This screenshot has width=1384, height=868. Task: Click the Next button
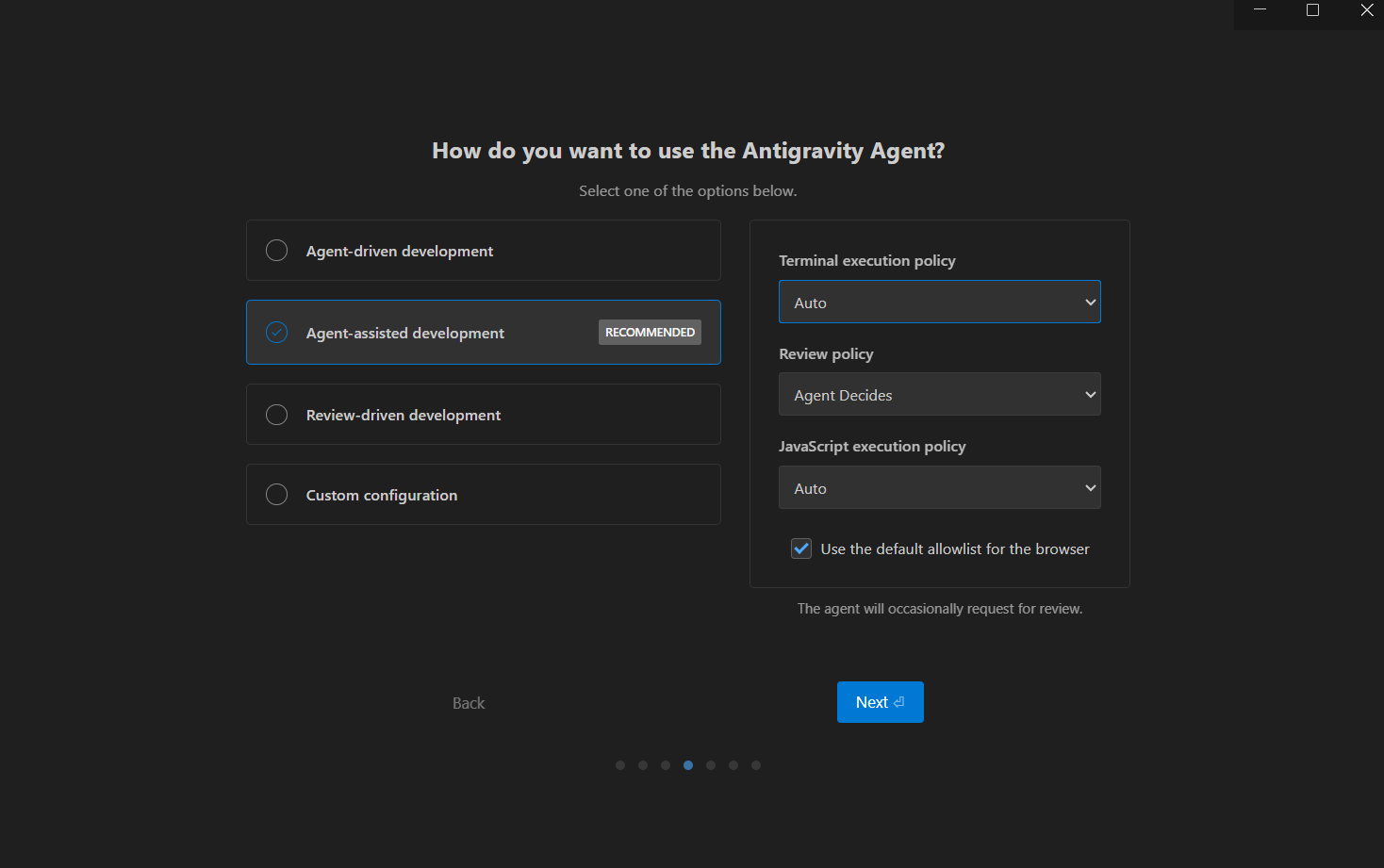880,702
